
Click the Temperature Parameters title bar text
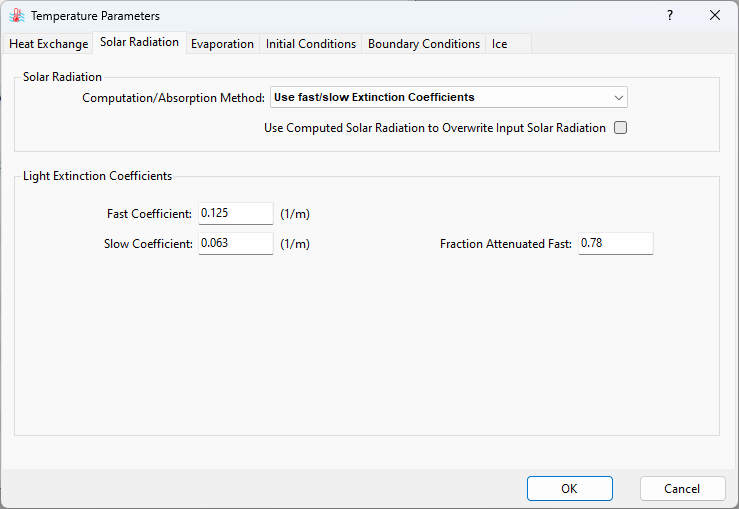click(95, 16)
